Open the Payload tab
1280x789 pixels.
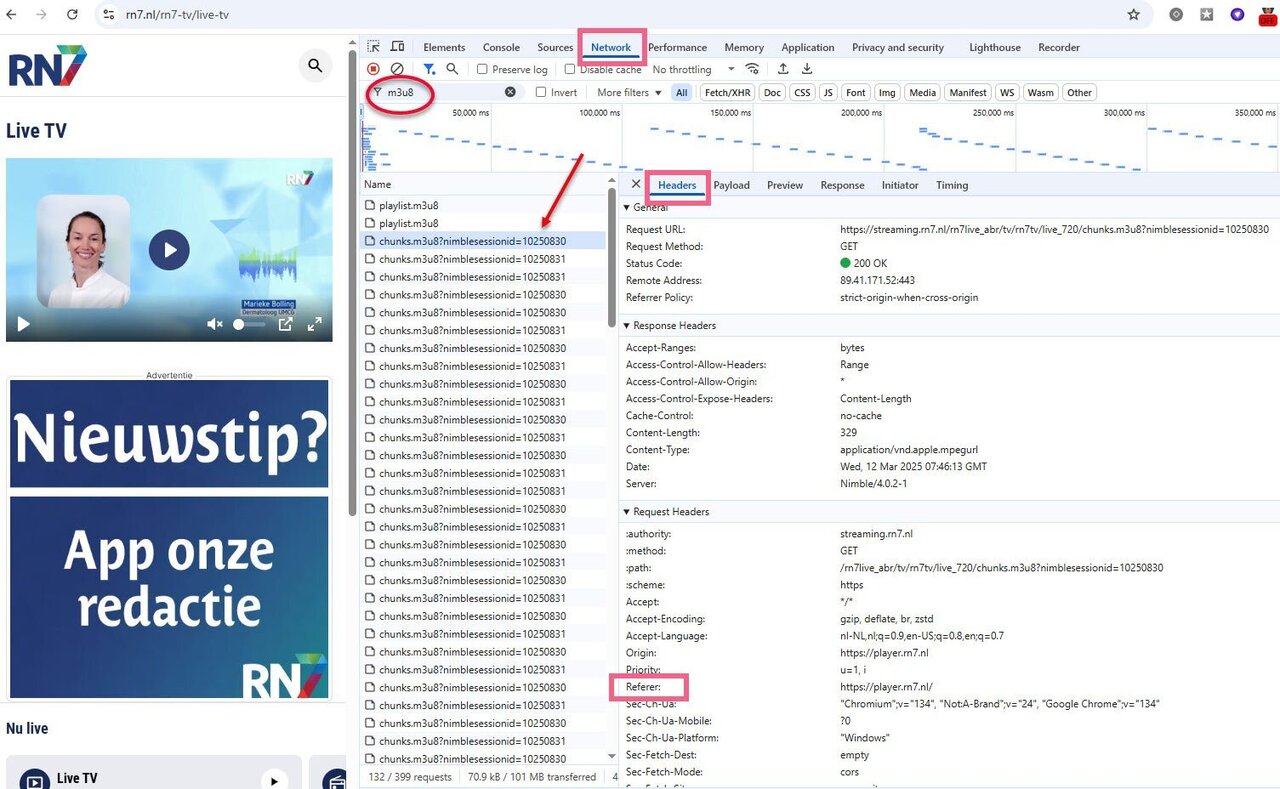(731, 185)
